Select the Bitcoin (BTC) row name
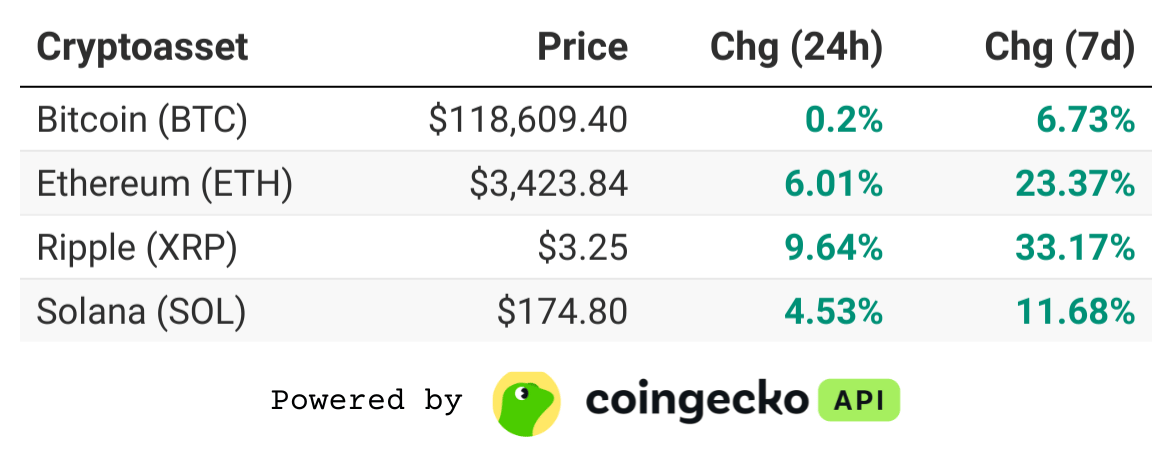The image size is (1172, 460). (x=142, y=120)
